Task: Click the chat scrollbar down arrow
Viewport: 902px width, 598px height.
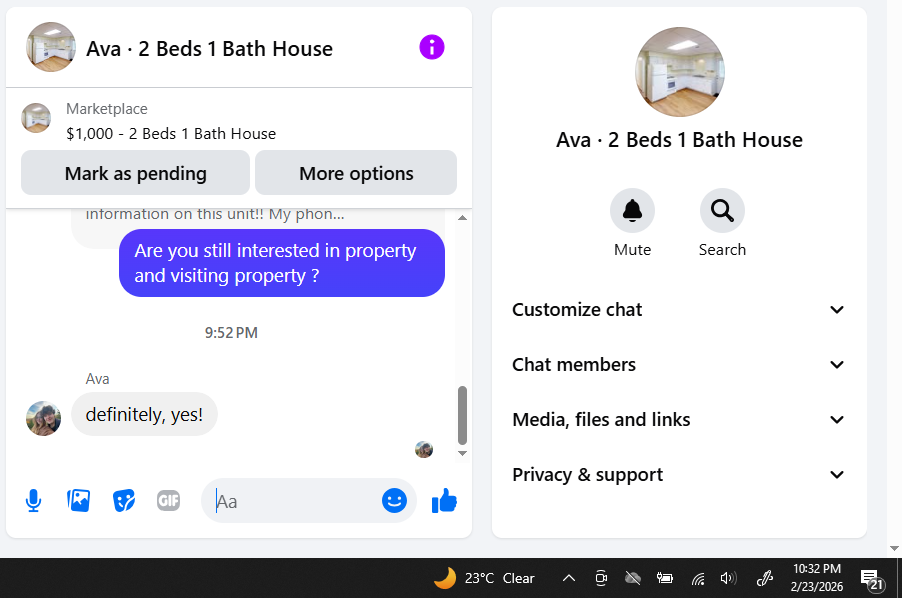Action: click(462, 454)
